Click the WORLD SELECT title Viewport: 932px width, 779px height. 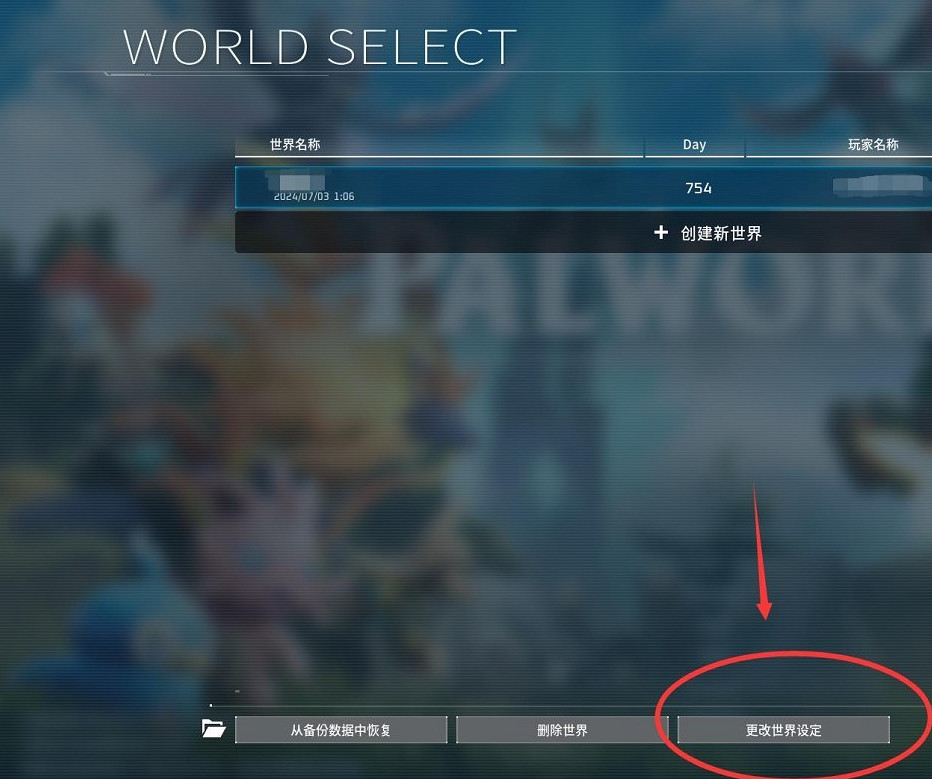pos(320,47)
